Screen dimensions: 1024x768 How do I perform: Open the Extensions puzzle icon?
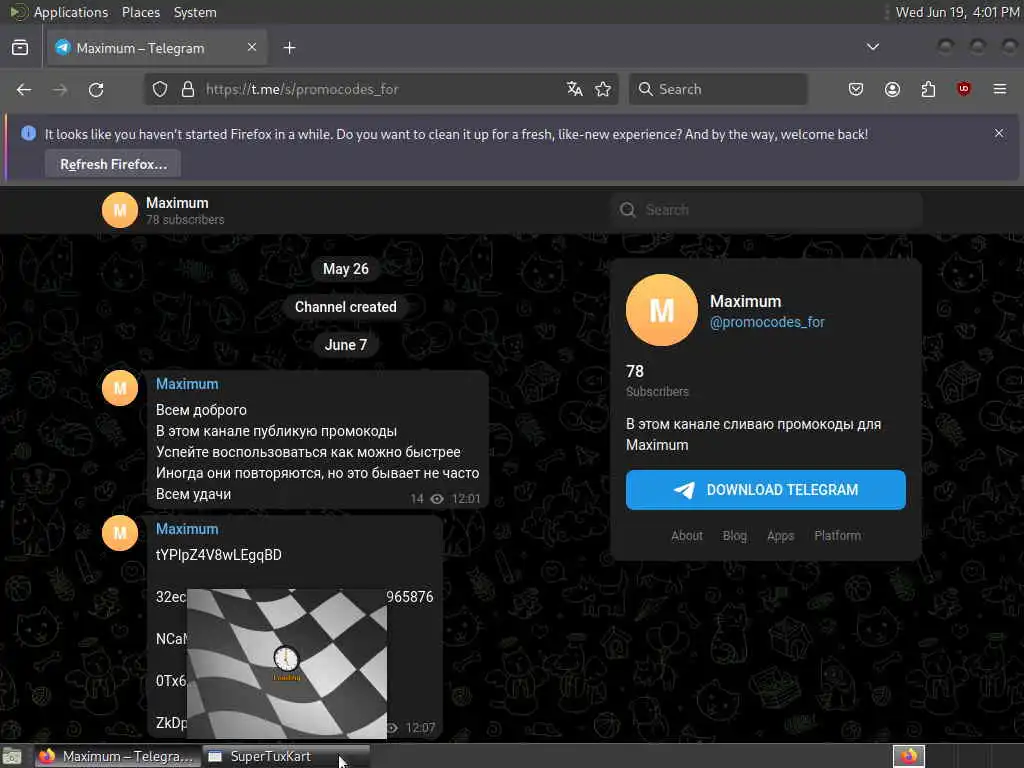click(928, 89)
